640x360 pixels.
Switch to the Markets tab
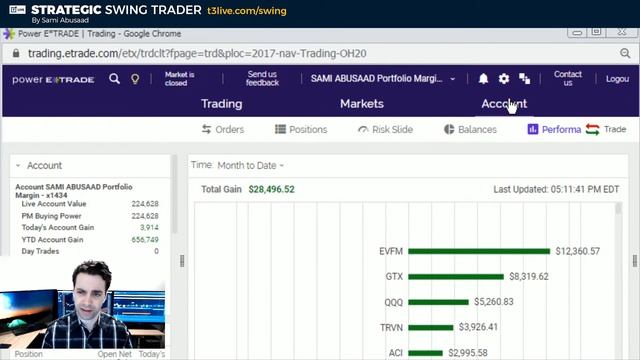point(362,104)
